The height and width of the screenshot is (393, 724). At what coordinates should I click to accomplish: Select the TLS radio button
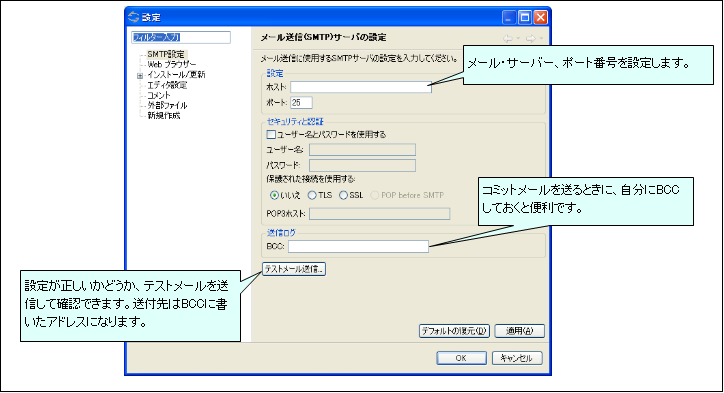[x=312, y=195]
